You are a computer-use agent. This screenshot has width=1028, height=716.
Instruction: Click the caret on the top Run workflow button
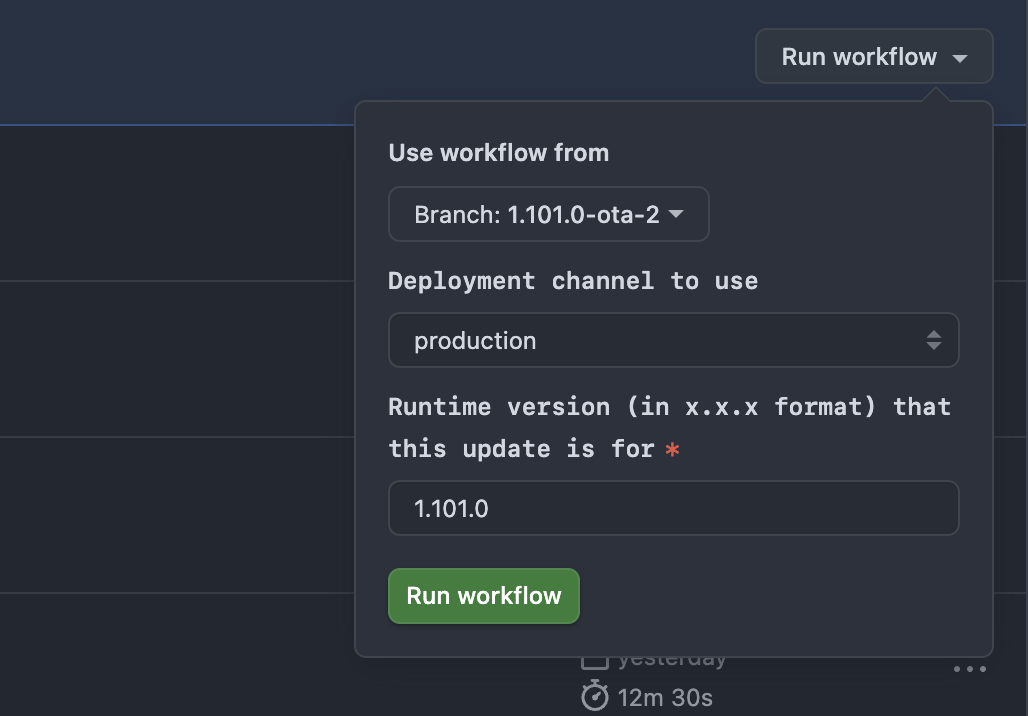959,57
